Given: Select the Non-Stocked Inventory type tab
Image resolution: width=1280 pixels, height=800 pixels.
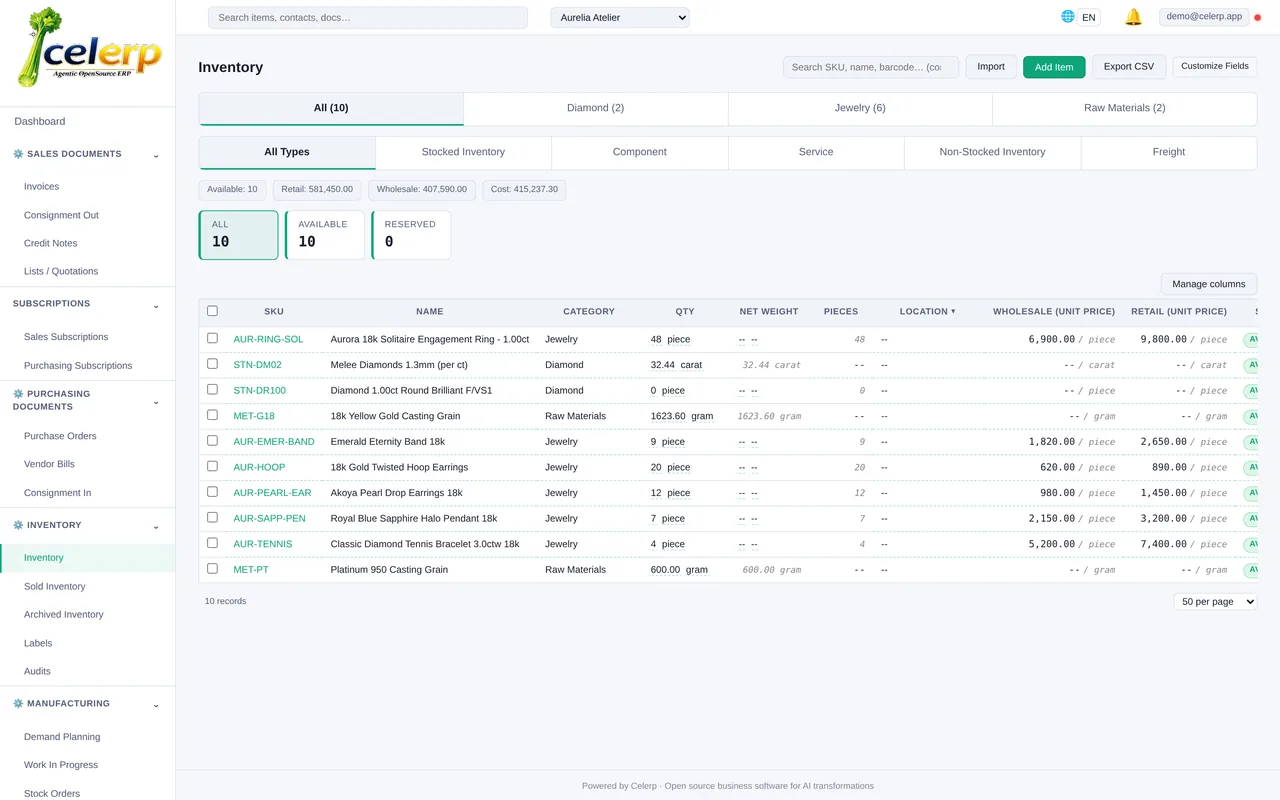Looking at the screenshot, I should coord(992,152).
